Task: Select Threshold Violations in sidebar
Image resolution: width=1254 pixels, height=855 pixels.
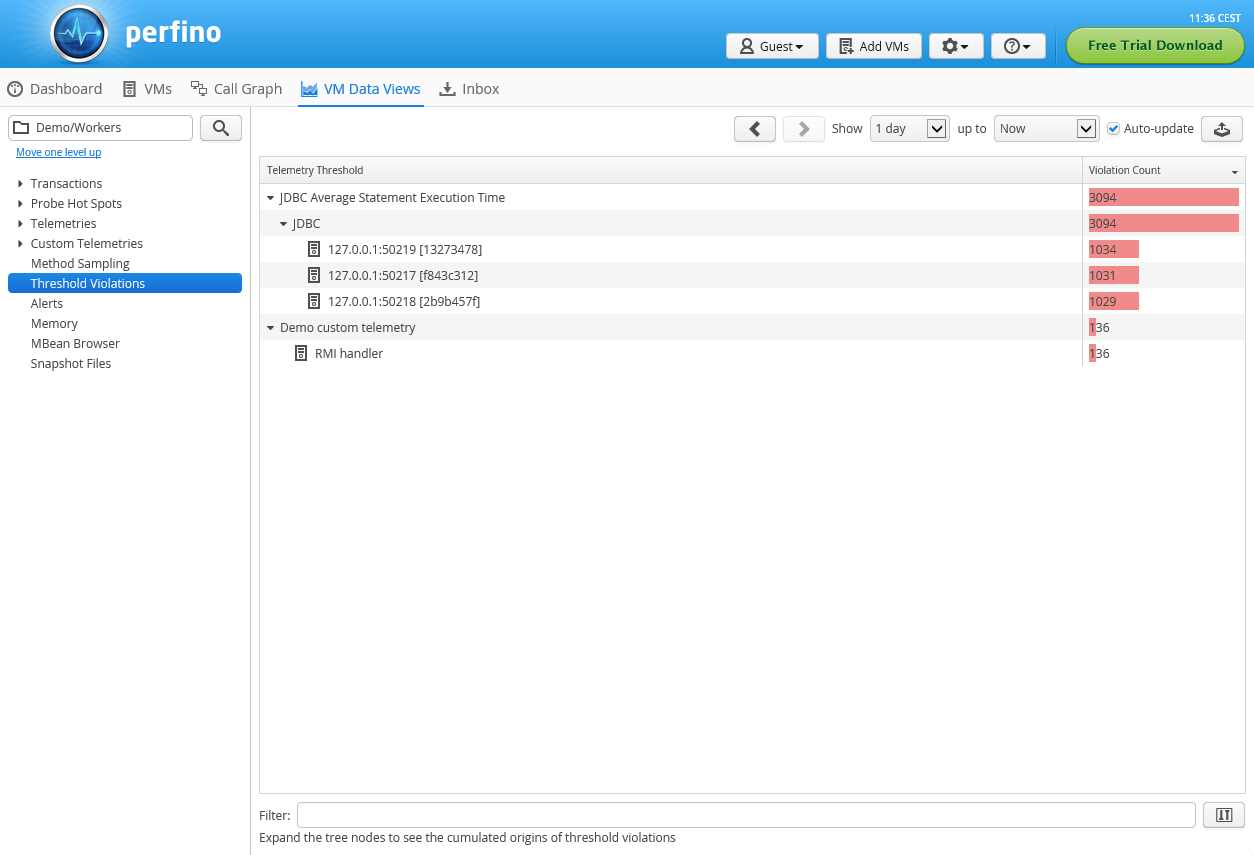Action: (x=125, y=283)
